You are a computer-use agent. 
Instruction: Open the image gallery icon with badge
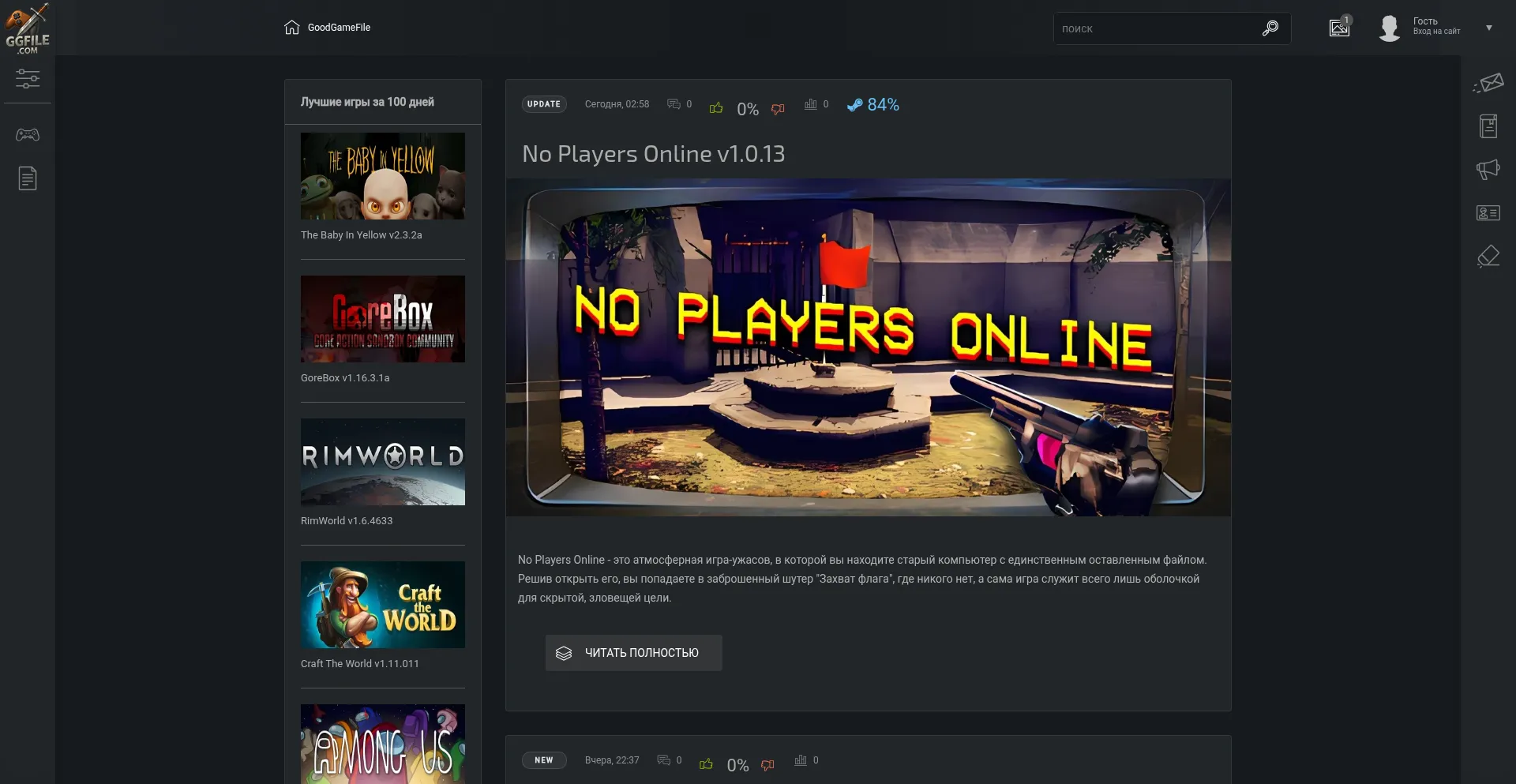pyautogui.click(x=1340, y=28)
